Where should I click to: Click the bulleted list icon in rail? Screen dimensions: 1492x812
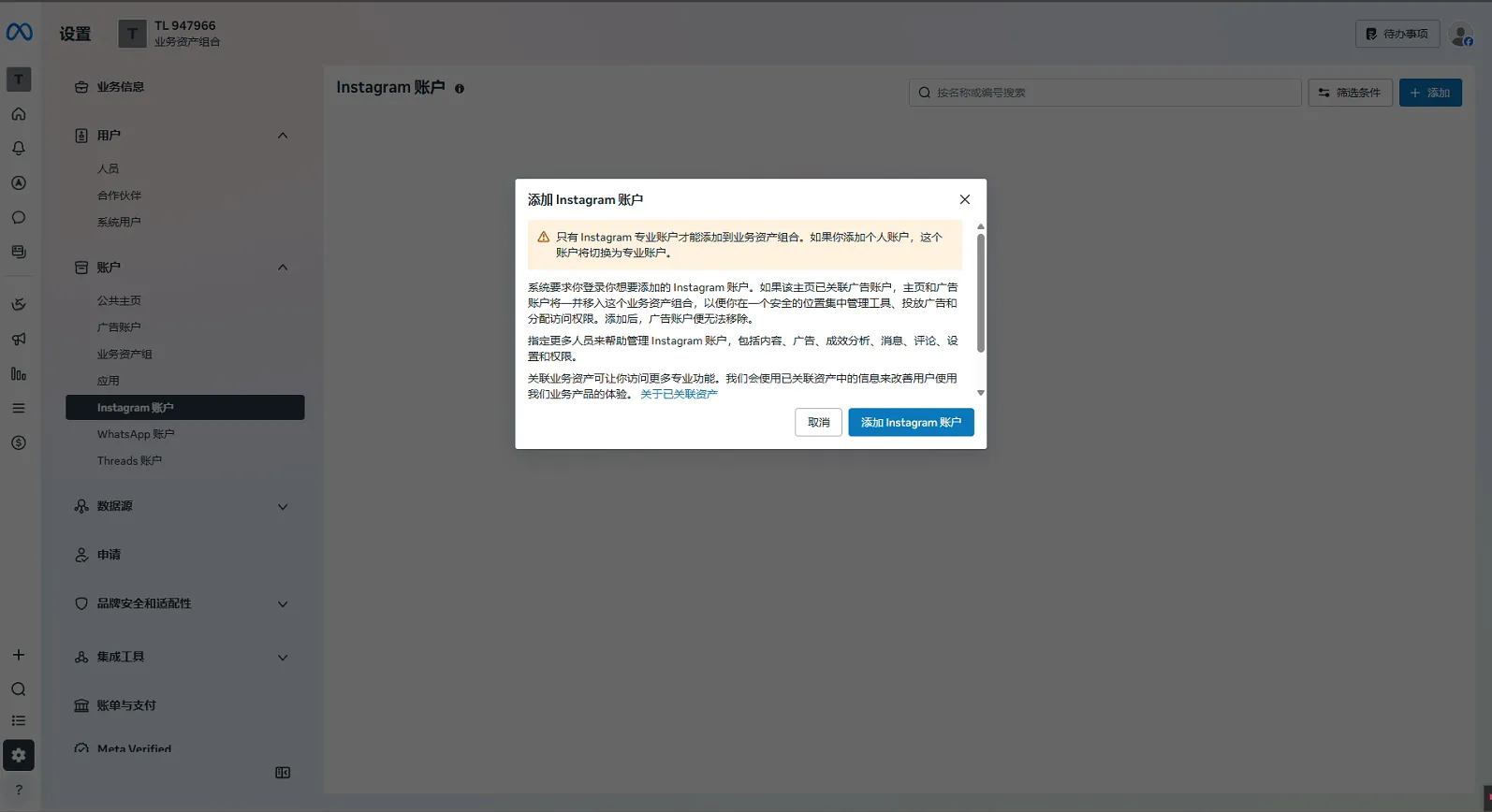[19, 721]
